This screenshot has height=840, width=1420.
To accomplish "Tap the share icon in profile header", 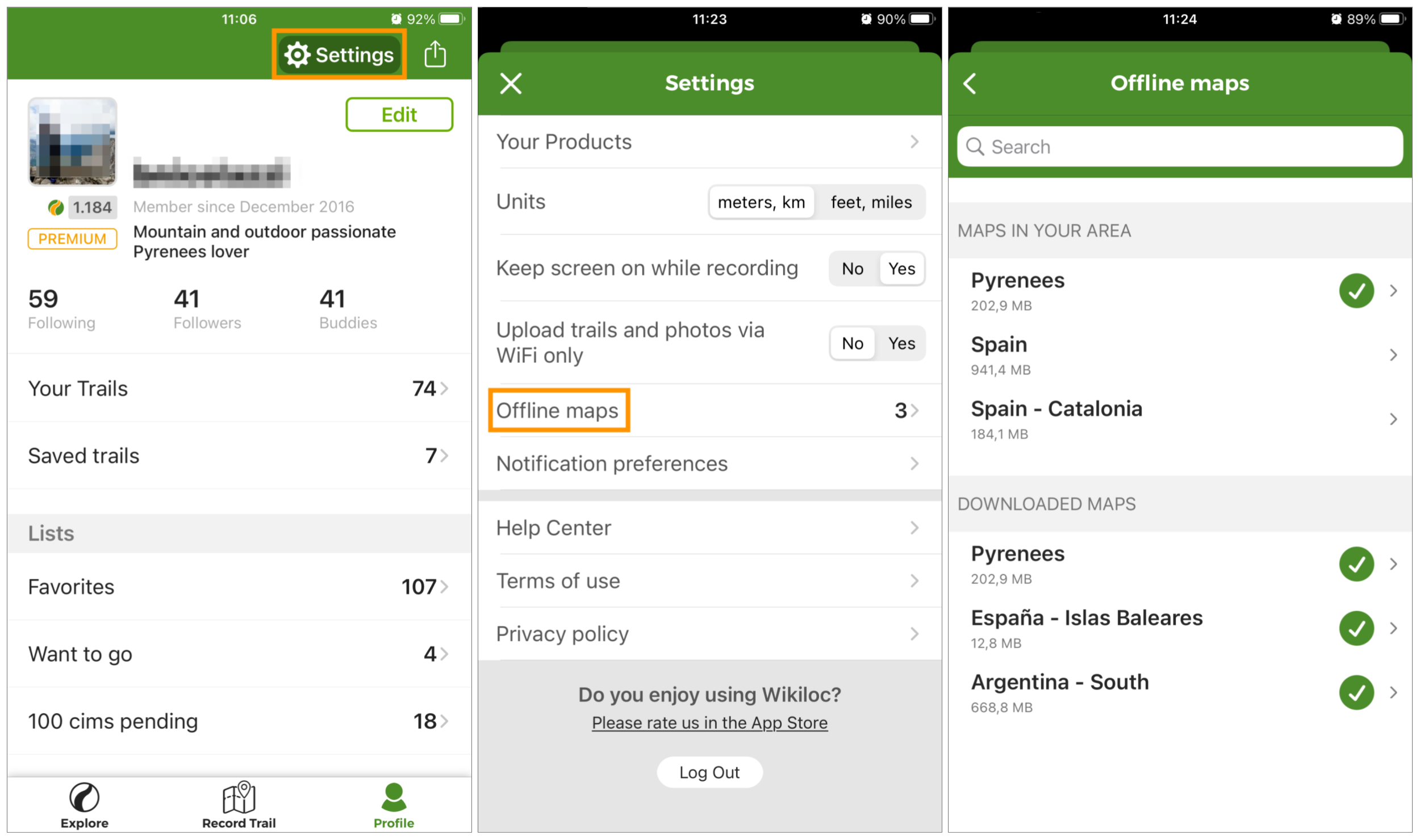I will click(435, 55).
